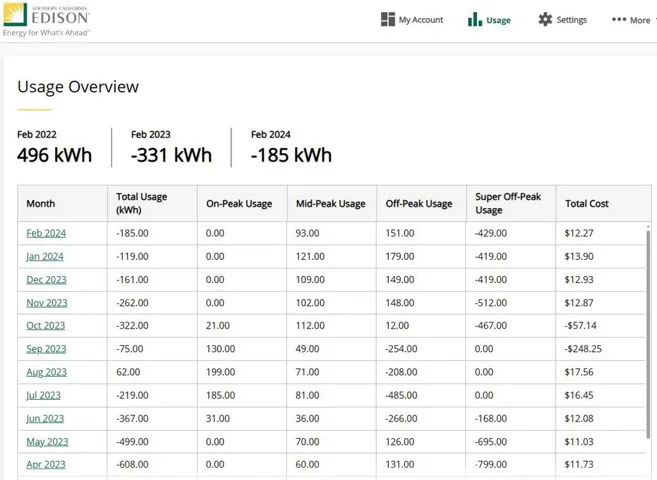Click the Super Off-Peak Usage column header
657x480 pixels.
pyautogui.click(x=511, y=204)
